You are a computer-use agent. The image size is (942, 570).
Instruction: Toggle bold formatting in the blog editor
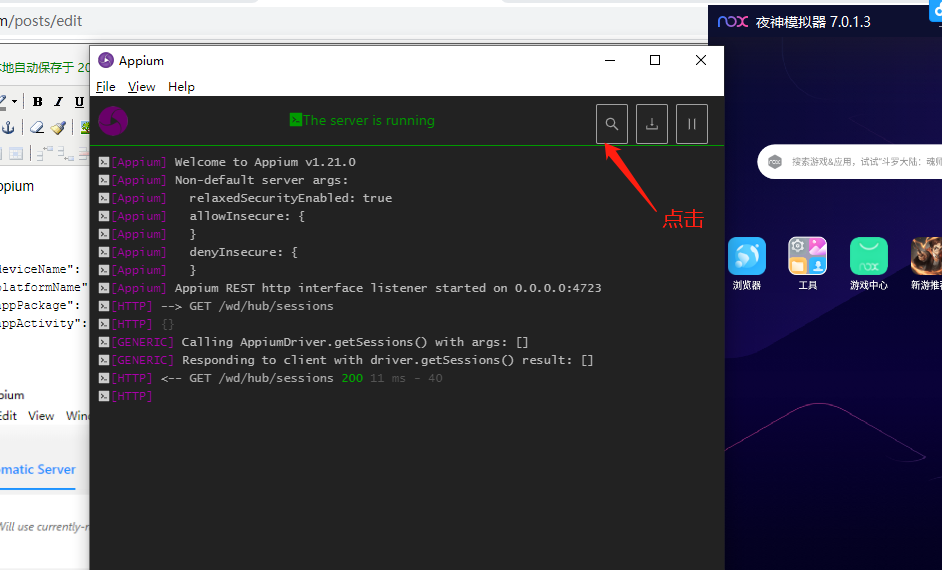(37, 102)
